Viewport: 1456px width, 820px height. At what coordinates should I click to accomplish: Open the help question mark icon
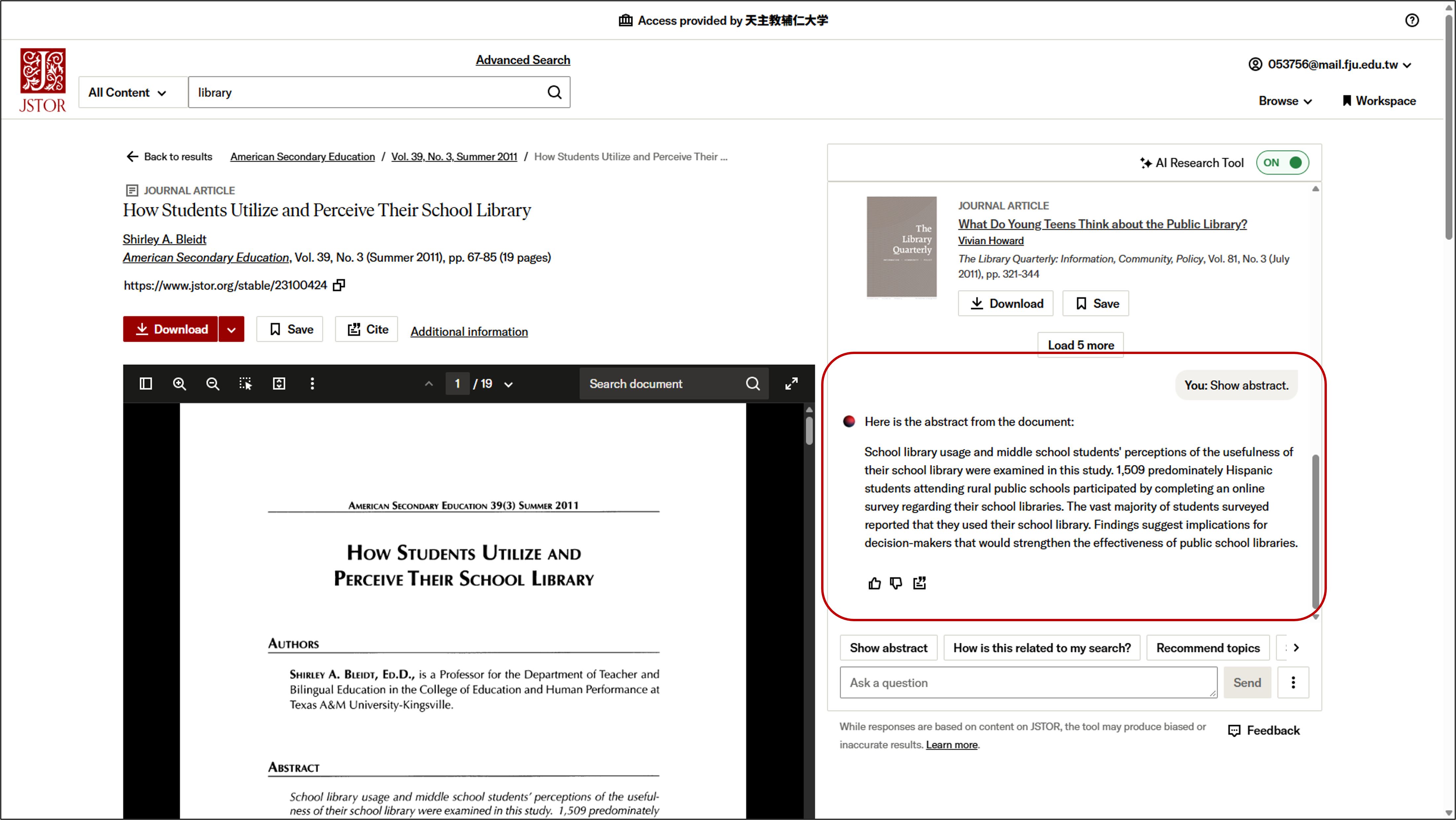pyautogui.click(x=1411, y=20)
